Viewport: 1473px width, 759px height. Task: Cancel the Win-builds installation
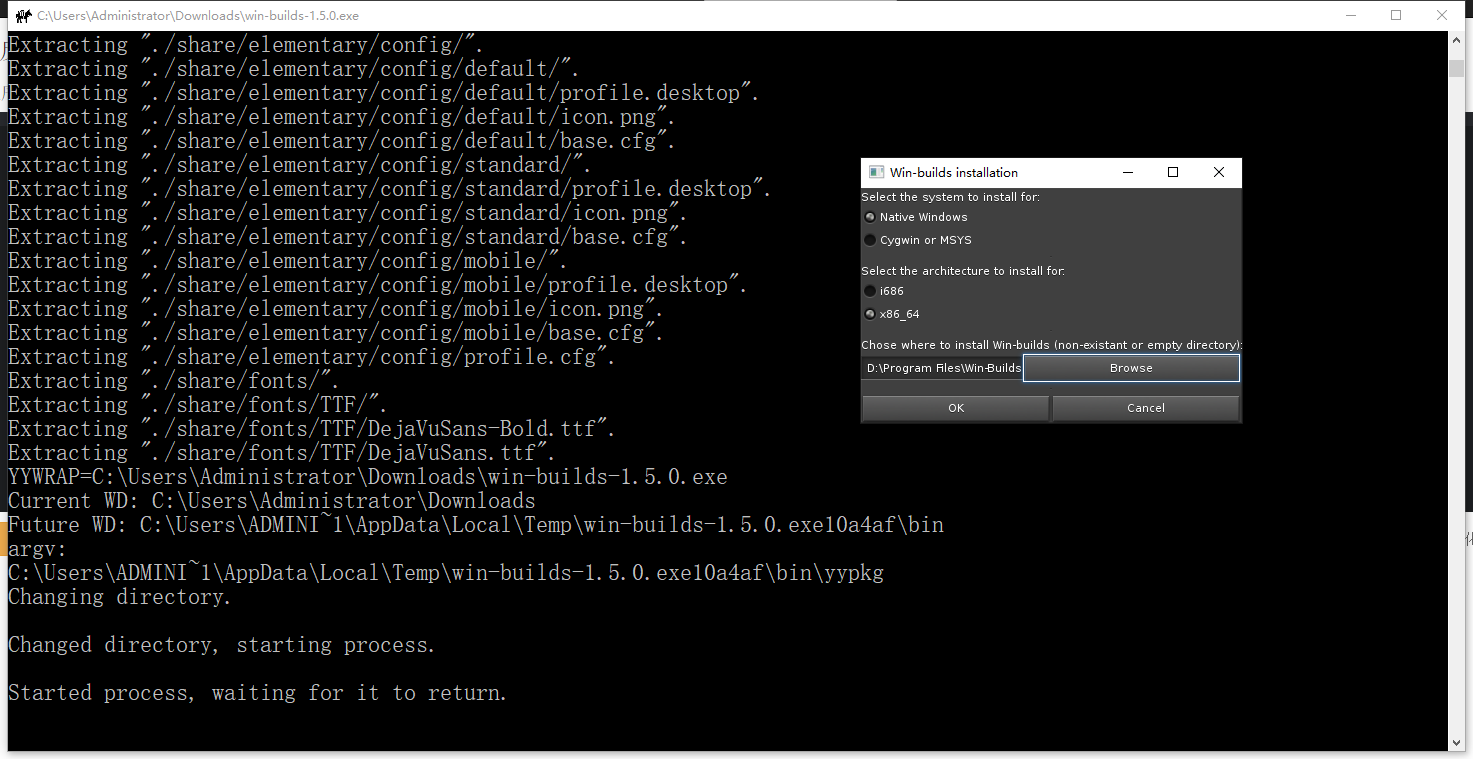coord(1145,408)
